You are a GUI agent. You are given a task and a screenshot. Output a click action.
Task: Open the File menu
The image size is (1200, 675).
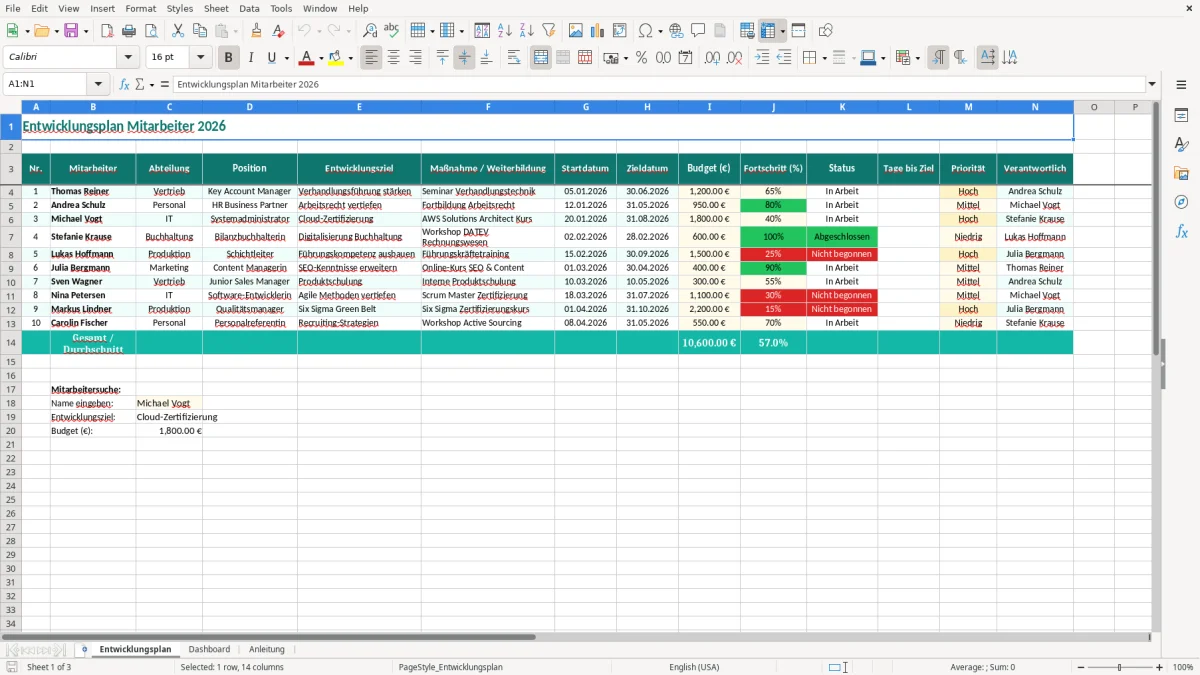(x=13, y=8)
